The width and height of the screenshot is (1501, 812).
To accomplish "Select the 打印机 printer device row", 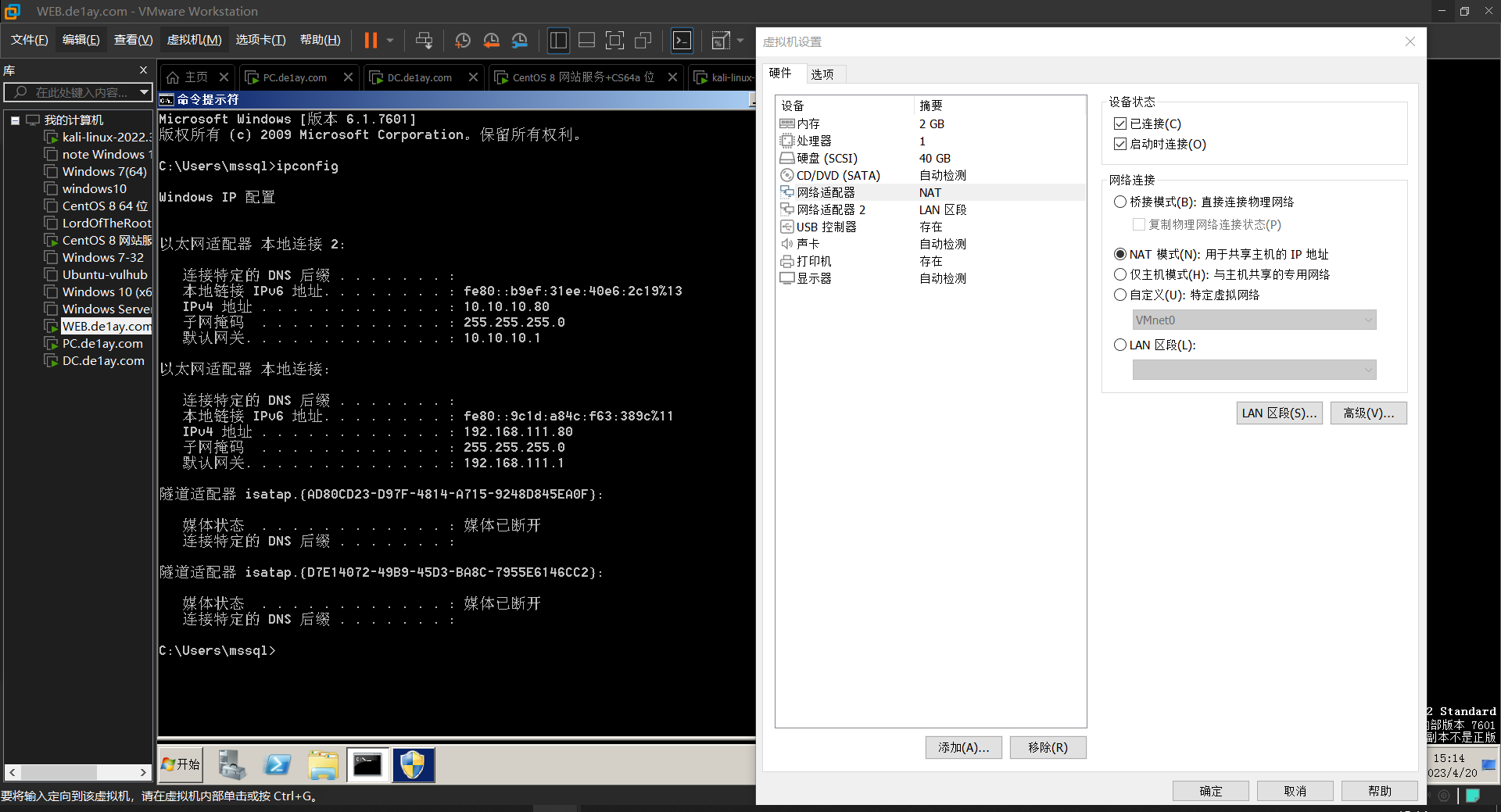I will tap(930, 261).
